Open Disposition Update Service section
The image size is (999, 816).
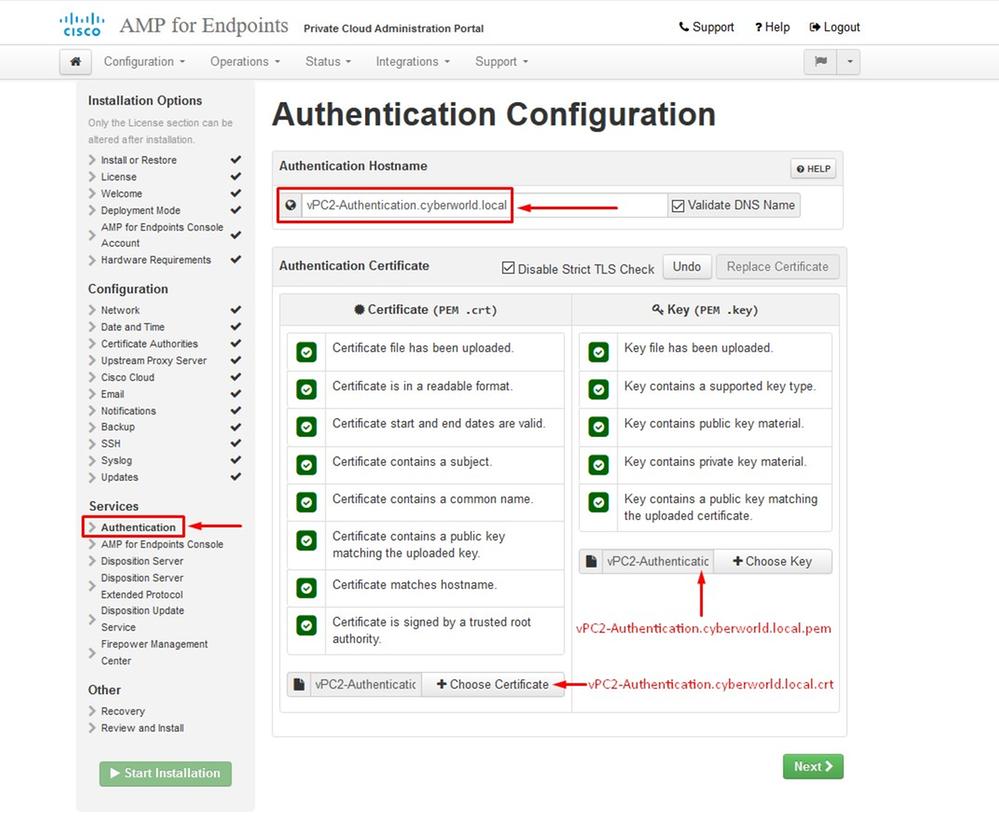tap(142, 619)
